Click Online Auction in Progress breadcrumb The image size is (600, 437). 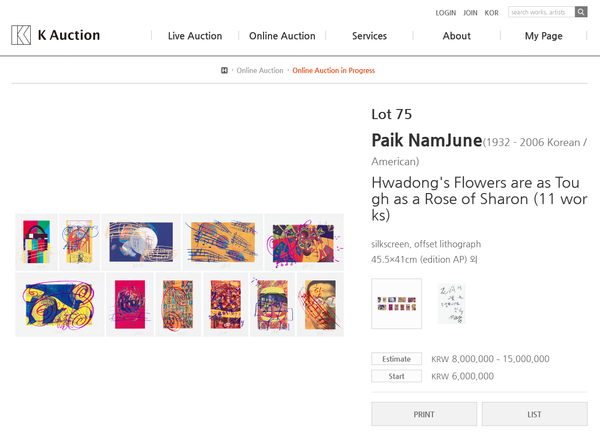[x=334, y=70]
